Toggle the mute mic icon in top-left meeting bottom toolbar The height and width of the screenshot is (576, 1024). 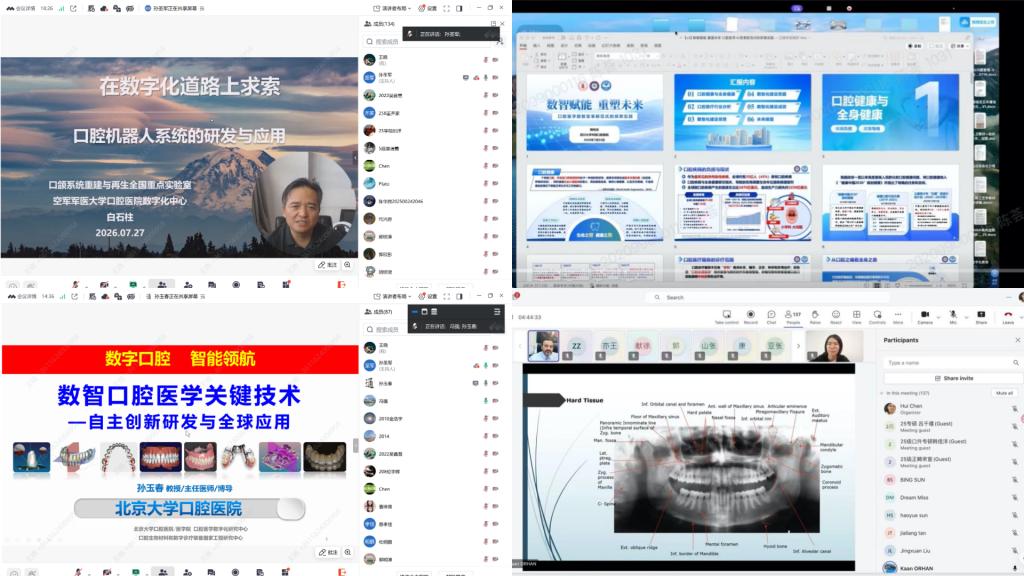76,285
